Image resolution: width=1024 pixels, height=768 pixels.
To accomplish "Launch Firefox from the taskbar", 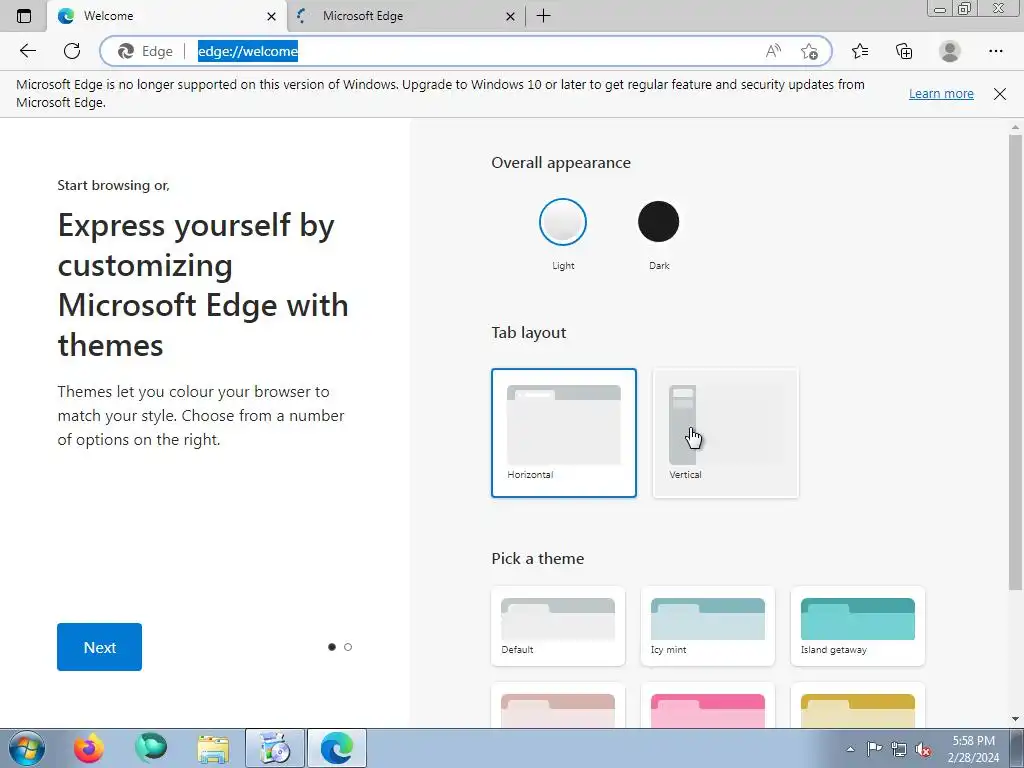I will 88,748.
